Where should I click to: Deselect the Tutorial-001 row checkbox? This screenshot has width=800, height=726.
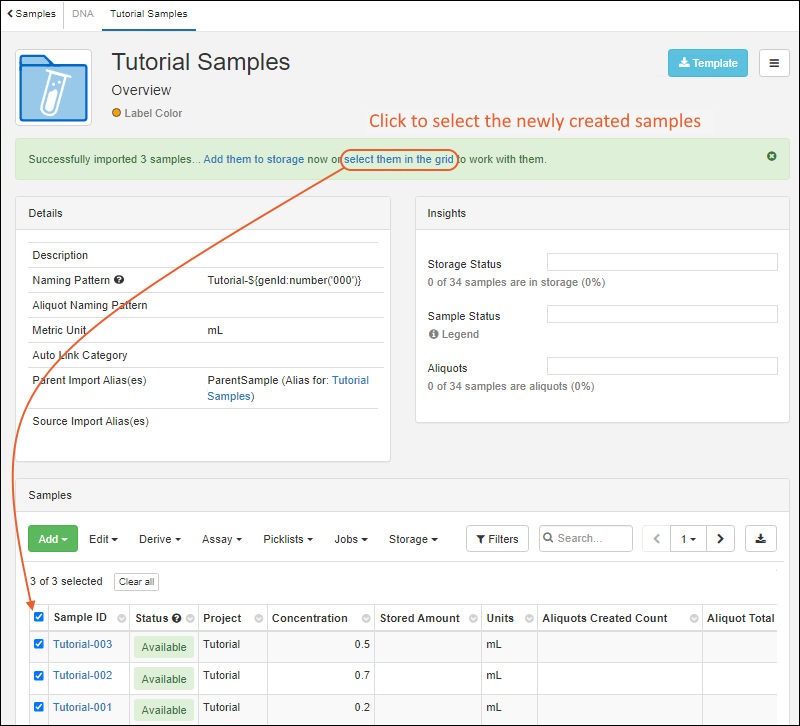[39, 707]
